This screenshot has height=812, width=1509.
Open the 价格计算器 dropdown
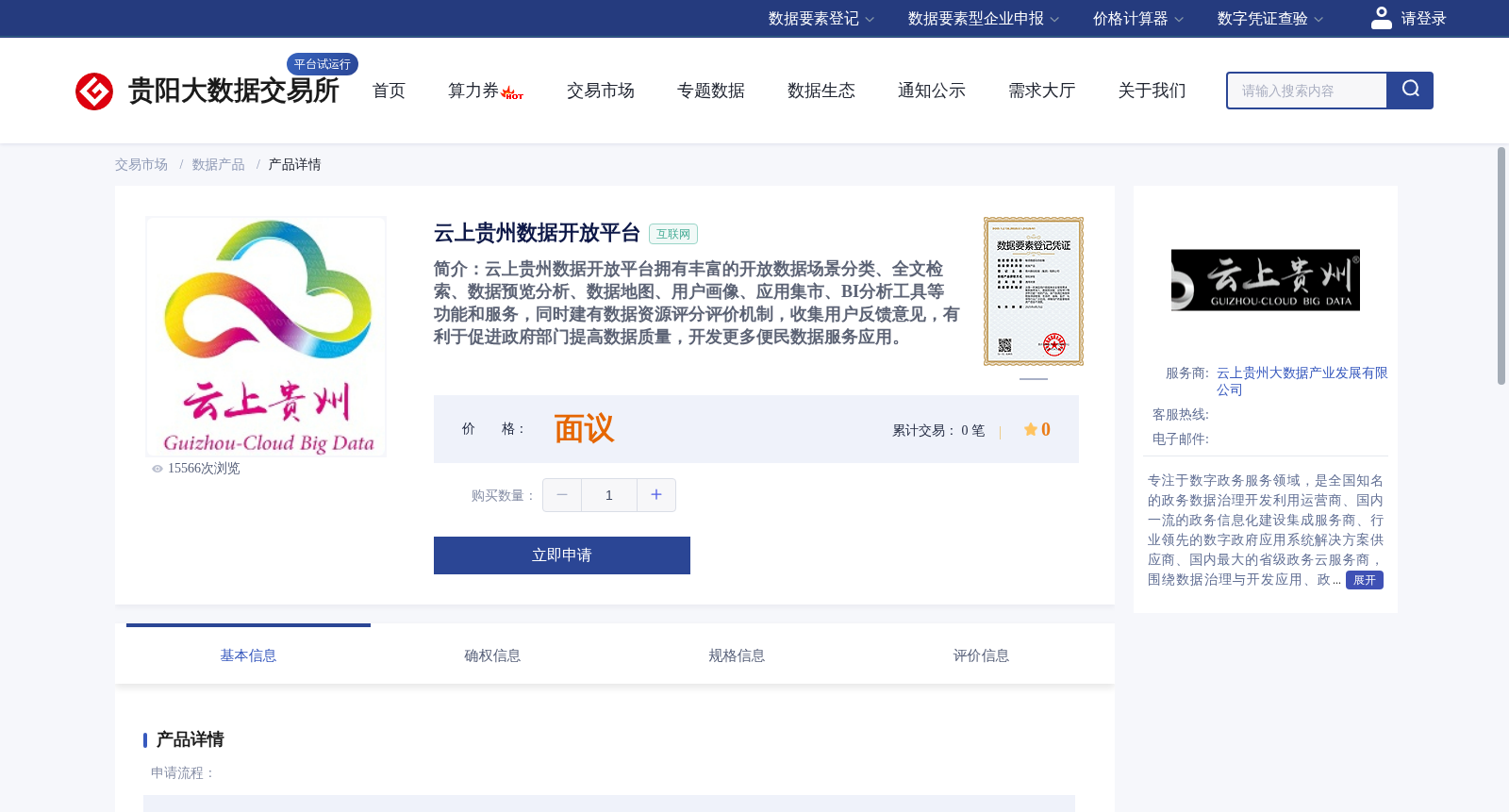1138,19
